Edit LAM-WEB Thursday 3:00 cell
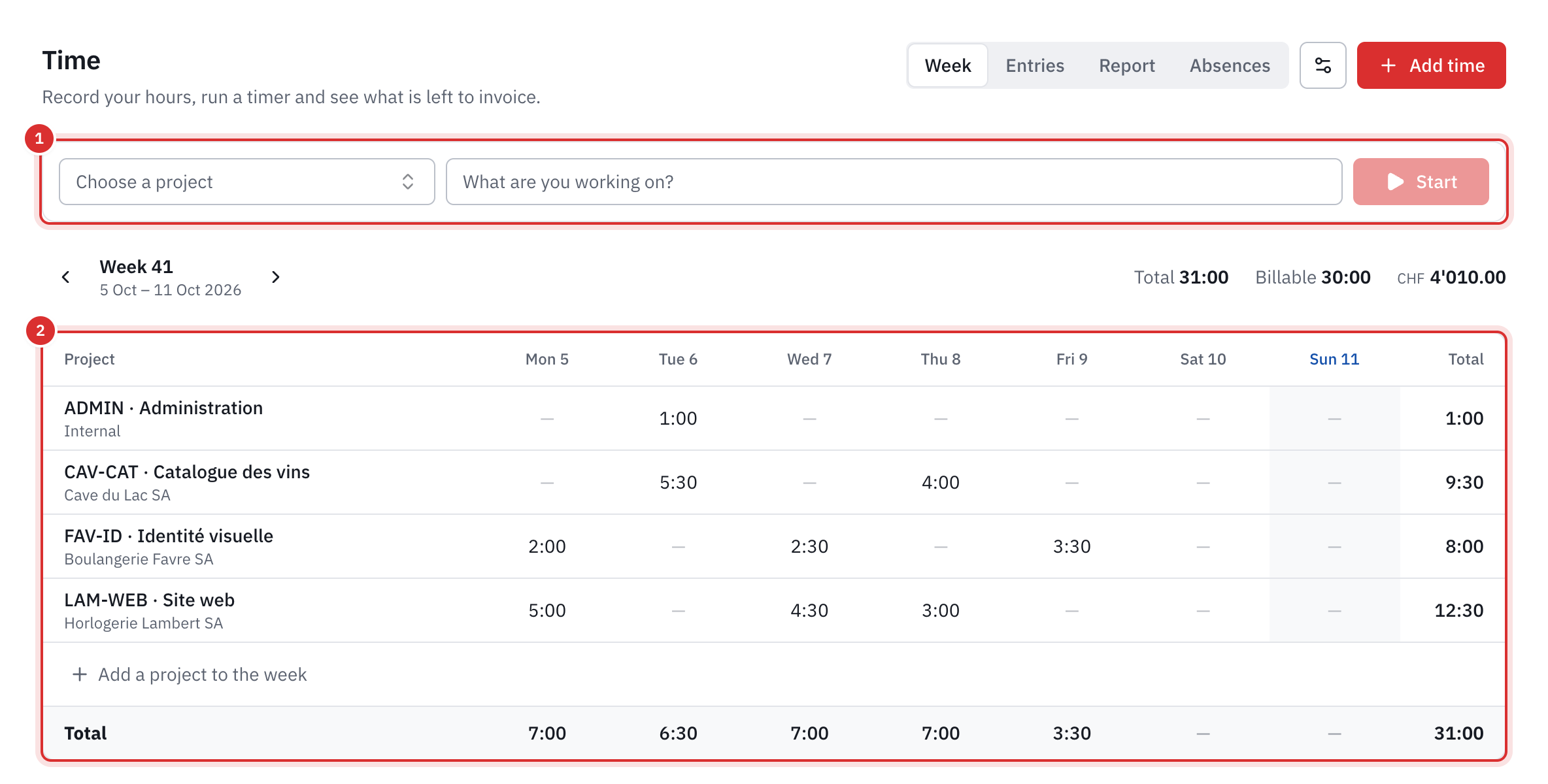This screenshot has width=1548, height=784. click(941, 610)
